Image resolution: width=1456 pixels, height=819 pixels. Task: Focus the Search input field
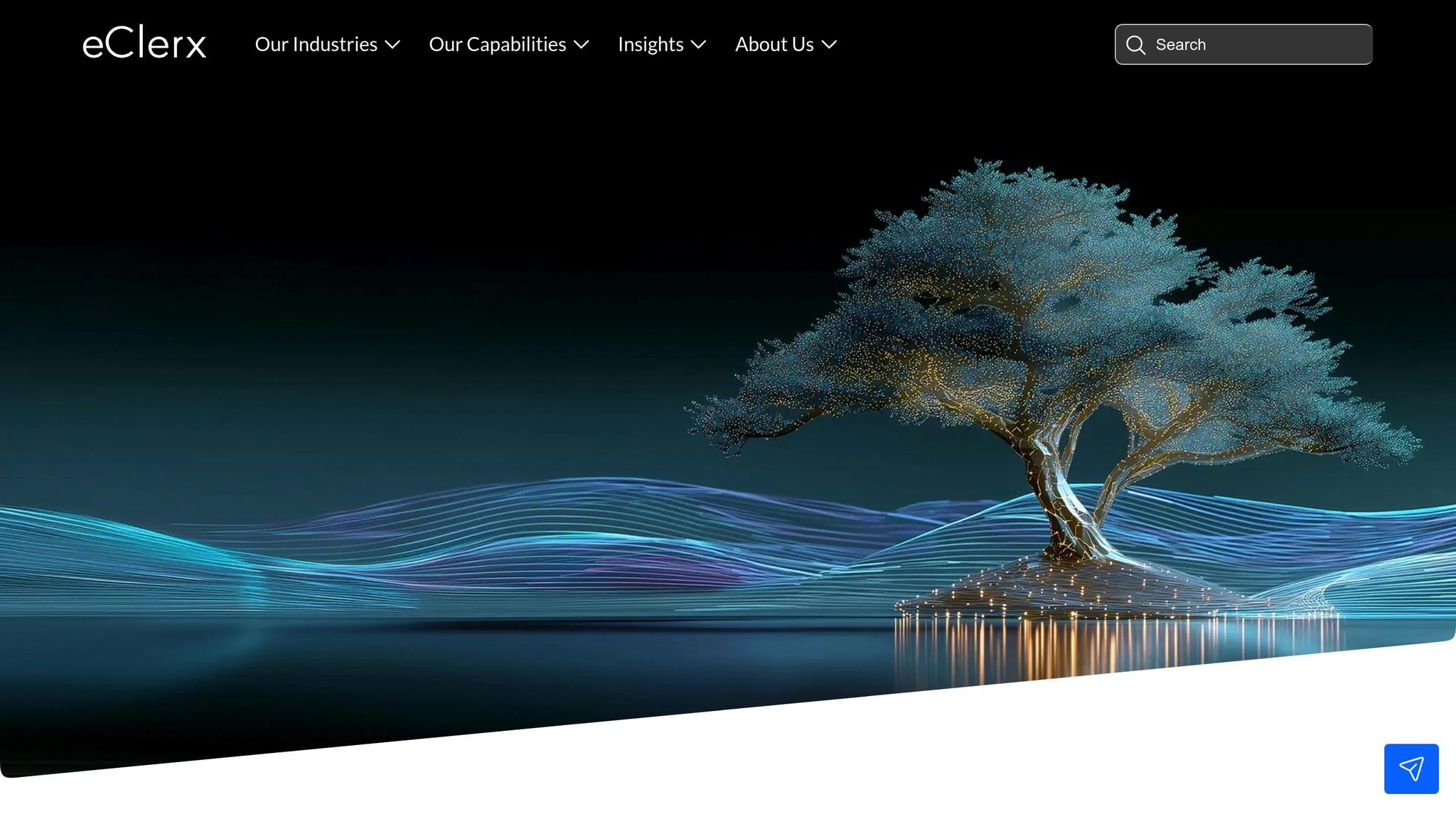click(x=1251, y=44)
